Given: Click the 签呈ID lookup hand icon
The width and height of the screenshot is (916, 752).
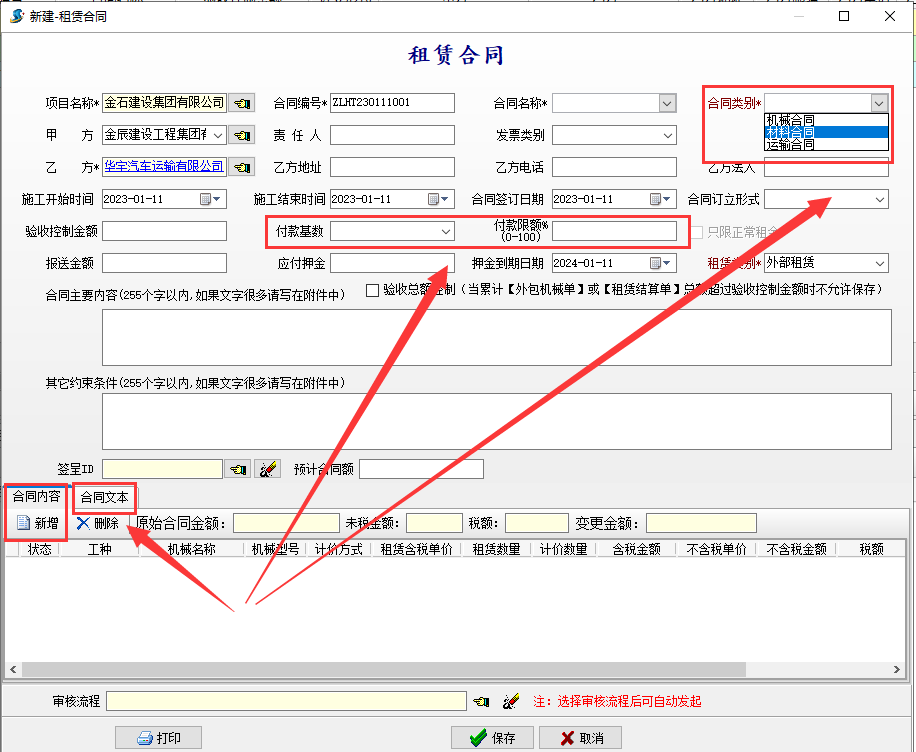Looking at the screenshot, I should (x=238, y=469).
